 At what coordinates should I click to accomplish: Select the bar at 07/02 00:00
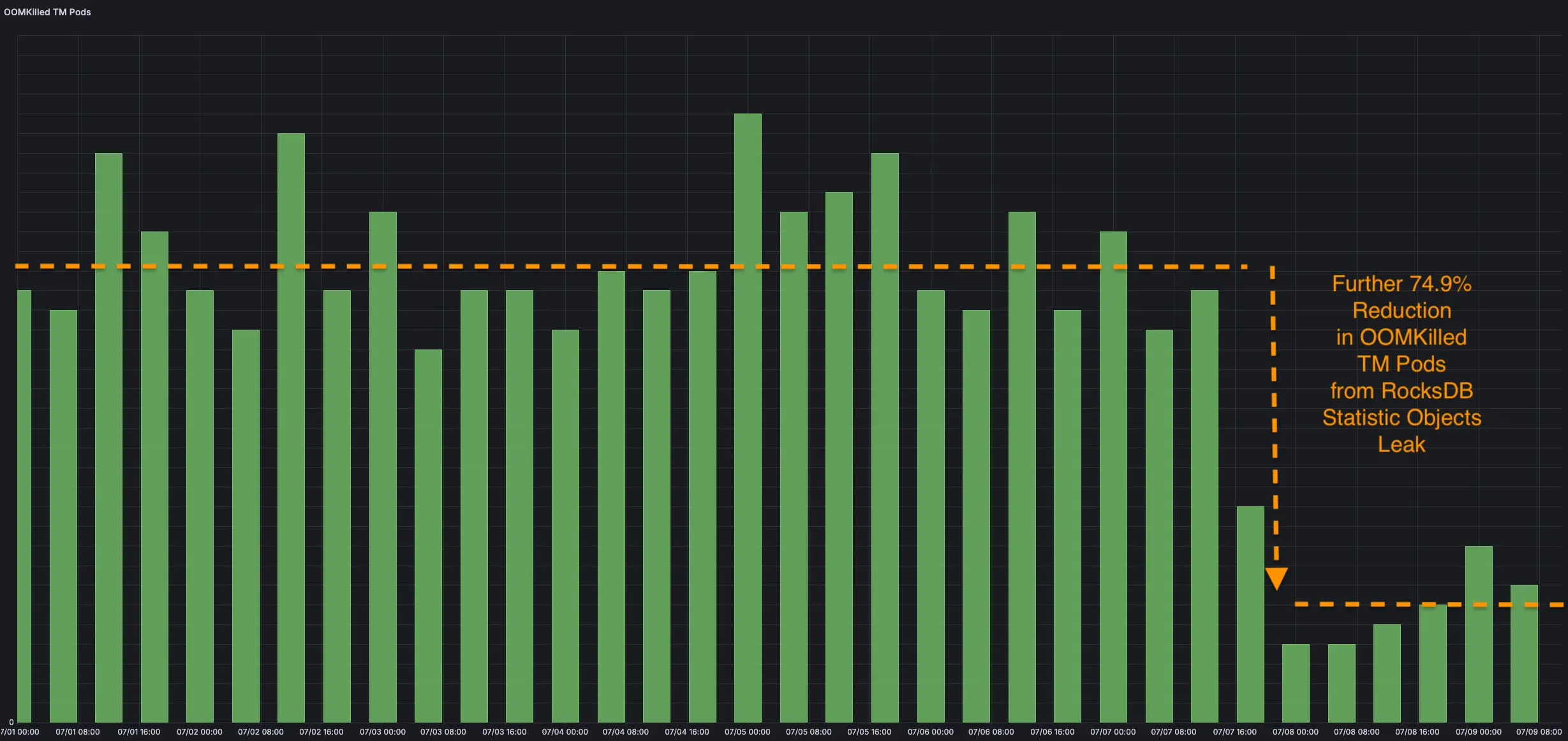click(200, 506)
